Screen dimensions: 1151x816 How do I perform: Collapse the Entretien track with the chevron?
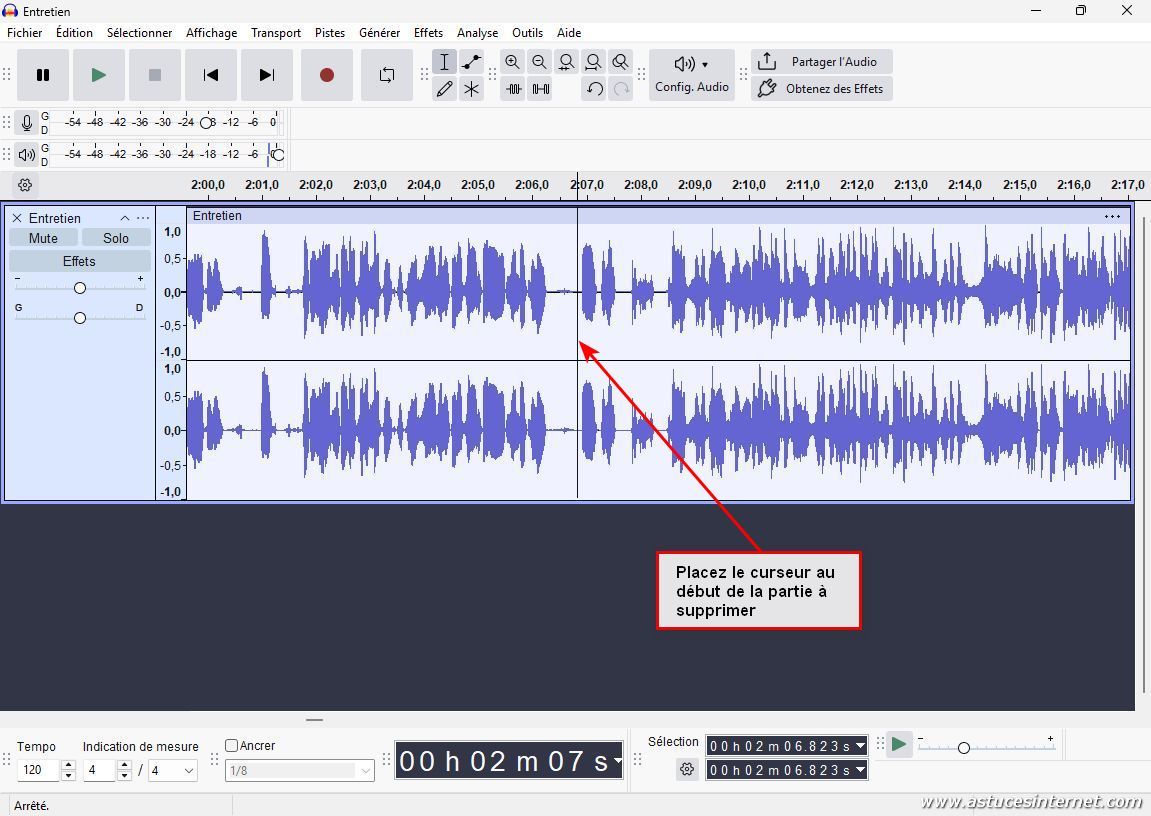(x=125, y=218)
